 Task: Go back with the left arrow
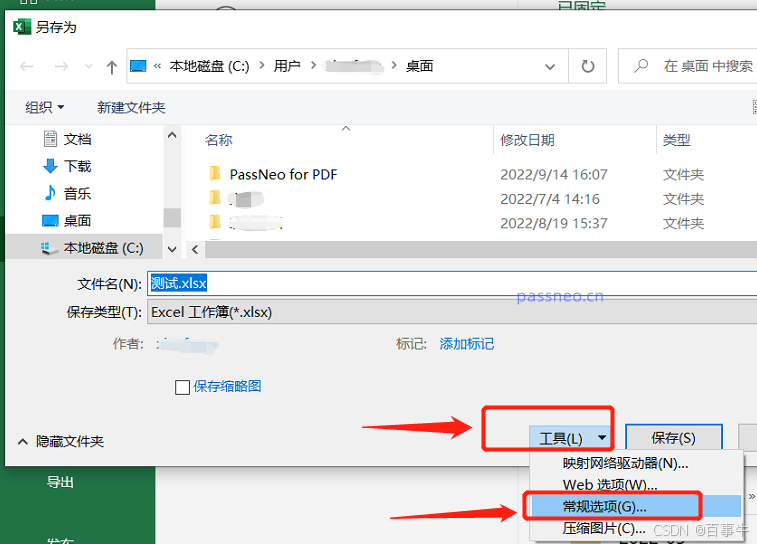27,66
